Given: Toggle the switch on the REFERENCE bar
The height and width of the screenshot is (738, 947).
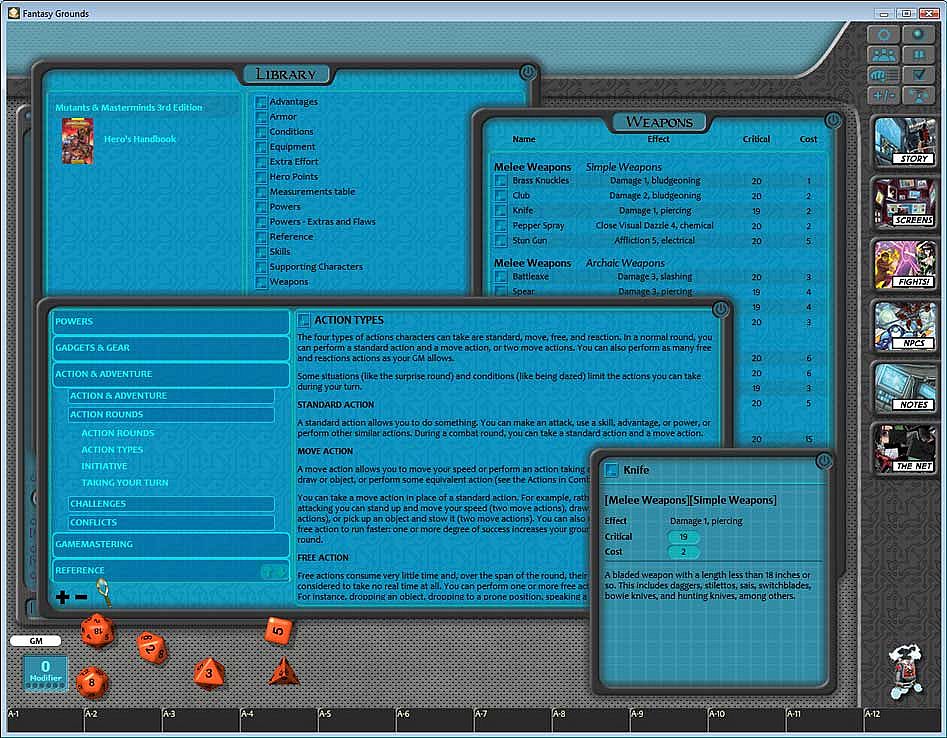Looking at the screenshot, I should [x=274, y=571].
